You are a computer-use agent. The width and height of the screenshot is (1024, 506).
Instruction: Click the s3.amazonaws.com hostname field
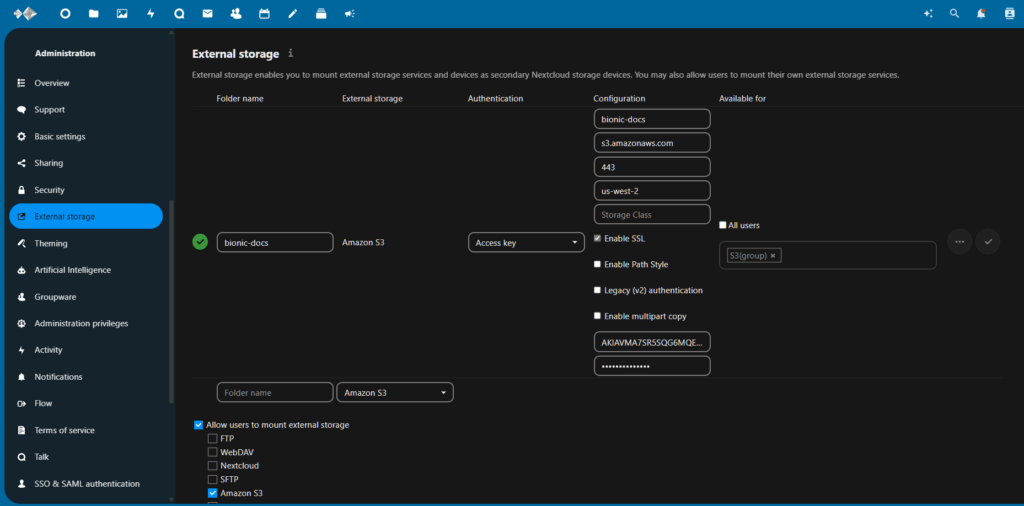(x=652, y=143)
